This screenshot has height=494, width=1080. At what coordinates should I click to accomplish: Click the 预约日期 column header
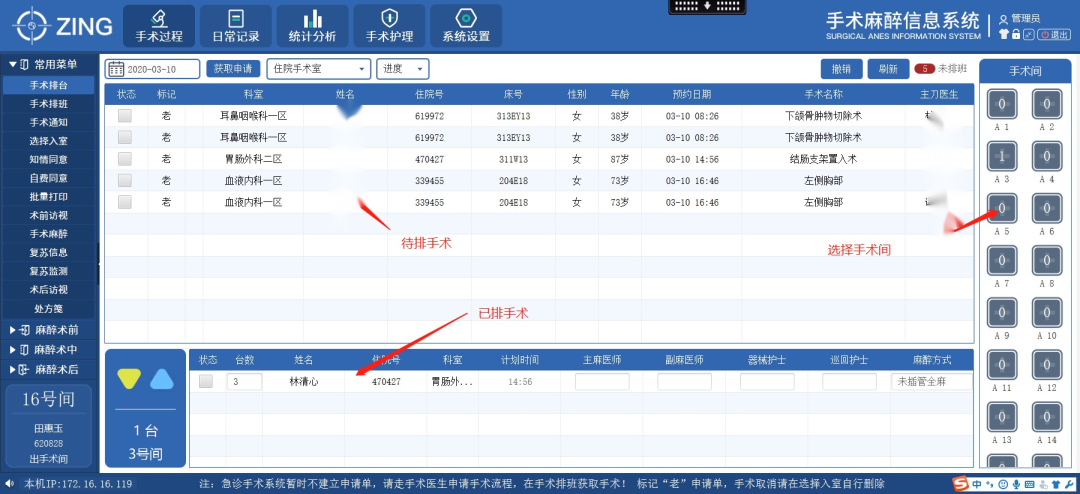[x=692, y=94]
